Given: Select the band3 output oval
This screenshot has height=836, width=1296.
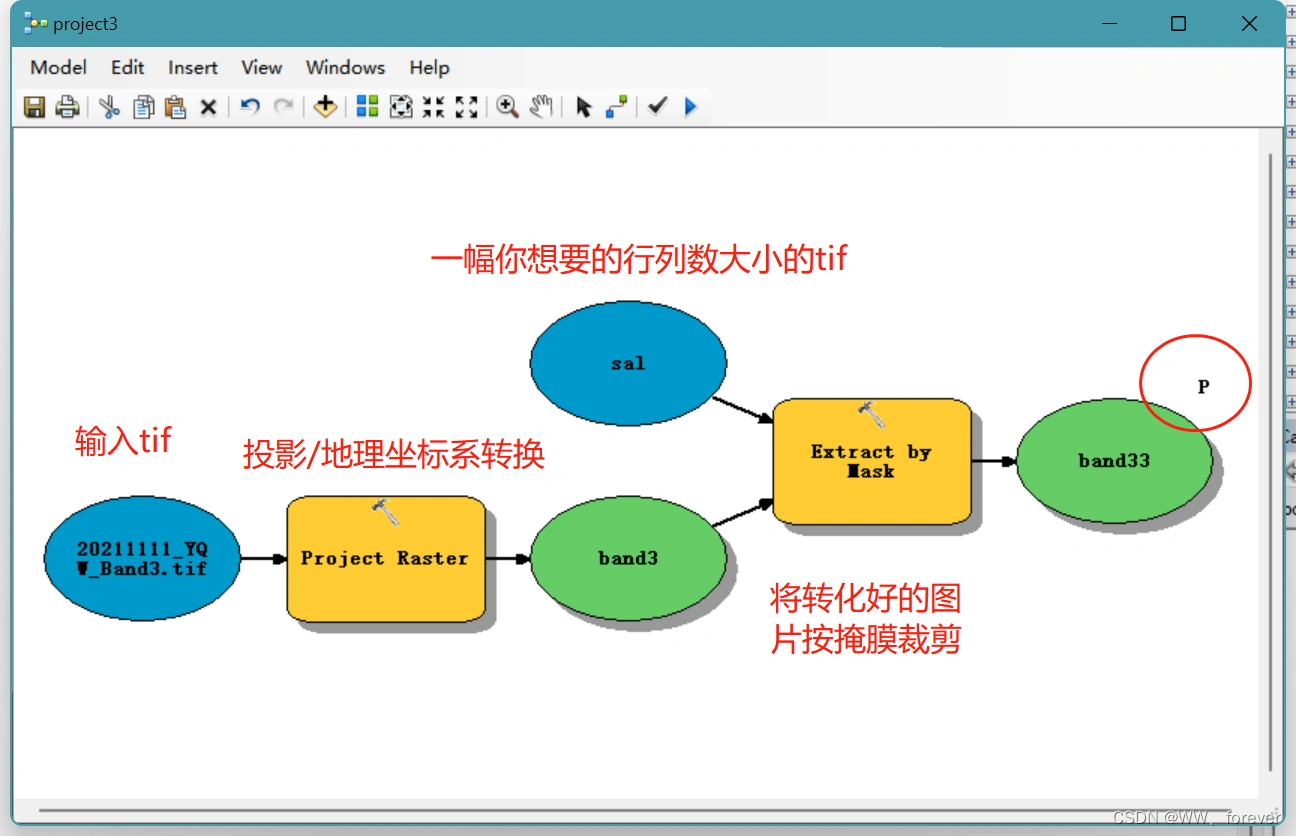Looking at the screenshot, I should 628,559.
